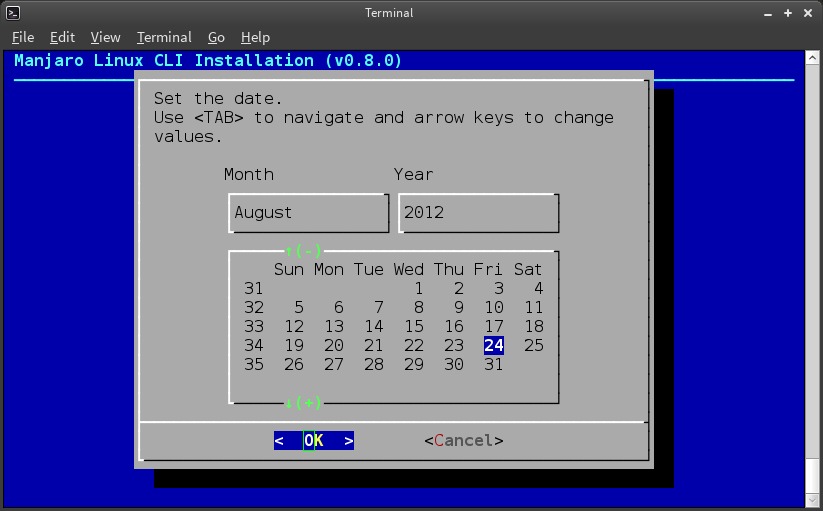This screenshot has height=511, width=823.
Task: Click week number 33 in calendar
Action: 254,326
